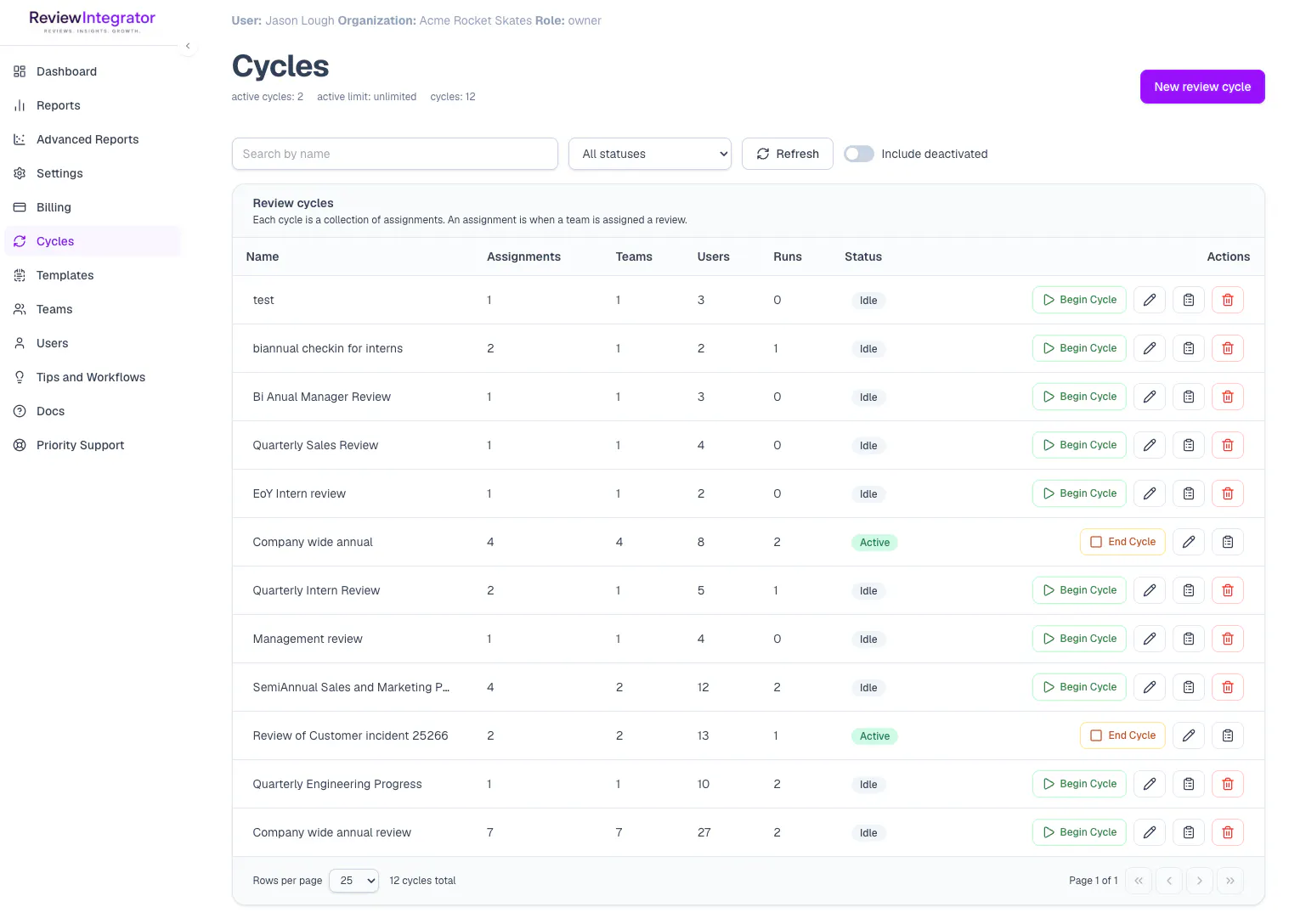Delete the Management review cycle

[x=1228, y=639]
